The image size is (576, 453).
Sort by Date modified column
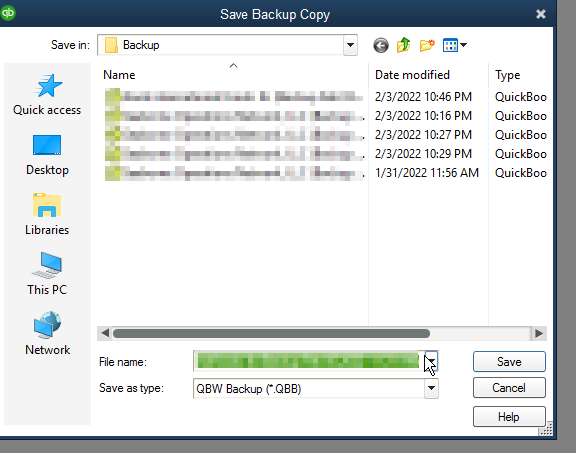tap(412, 75)
